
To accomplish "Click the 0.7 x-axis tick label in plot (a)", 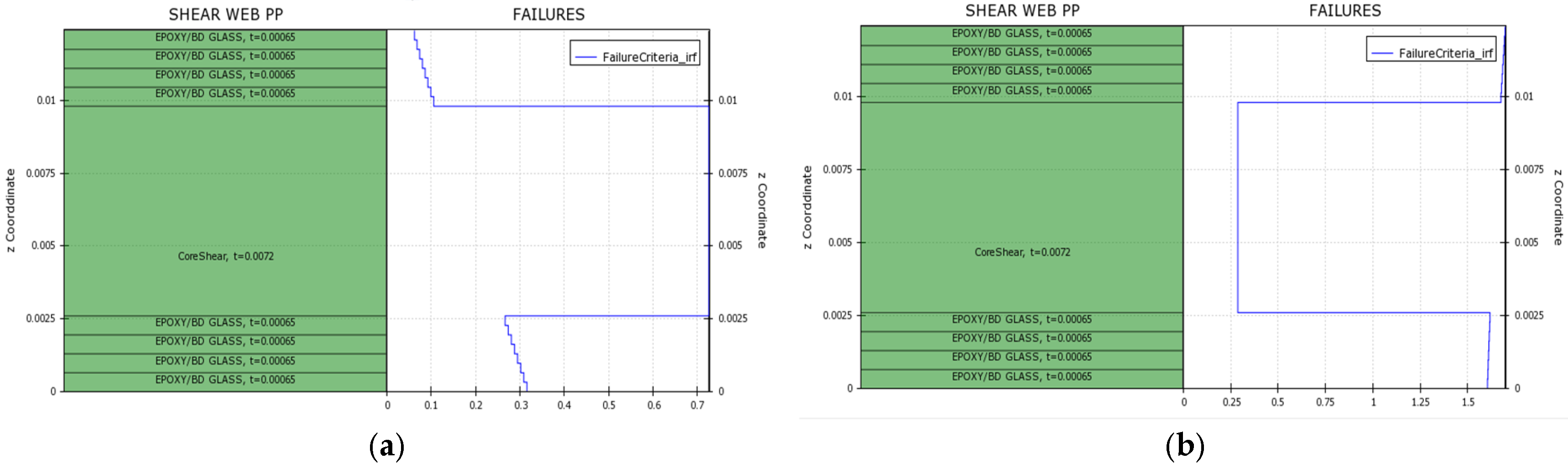I will pos(698,405).
